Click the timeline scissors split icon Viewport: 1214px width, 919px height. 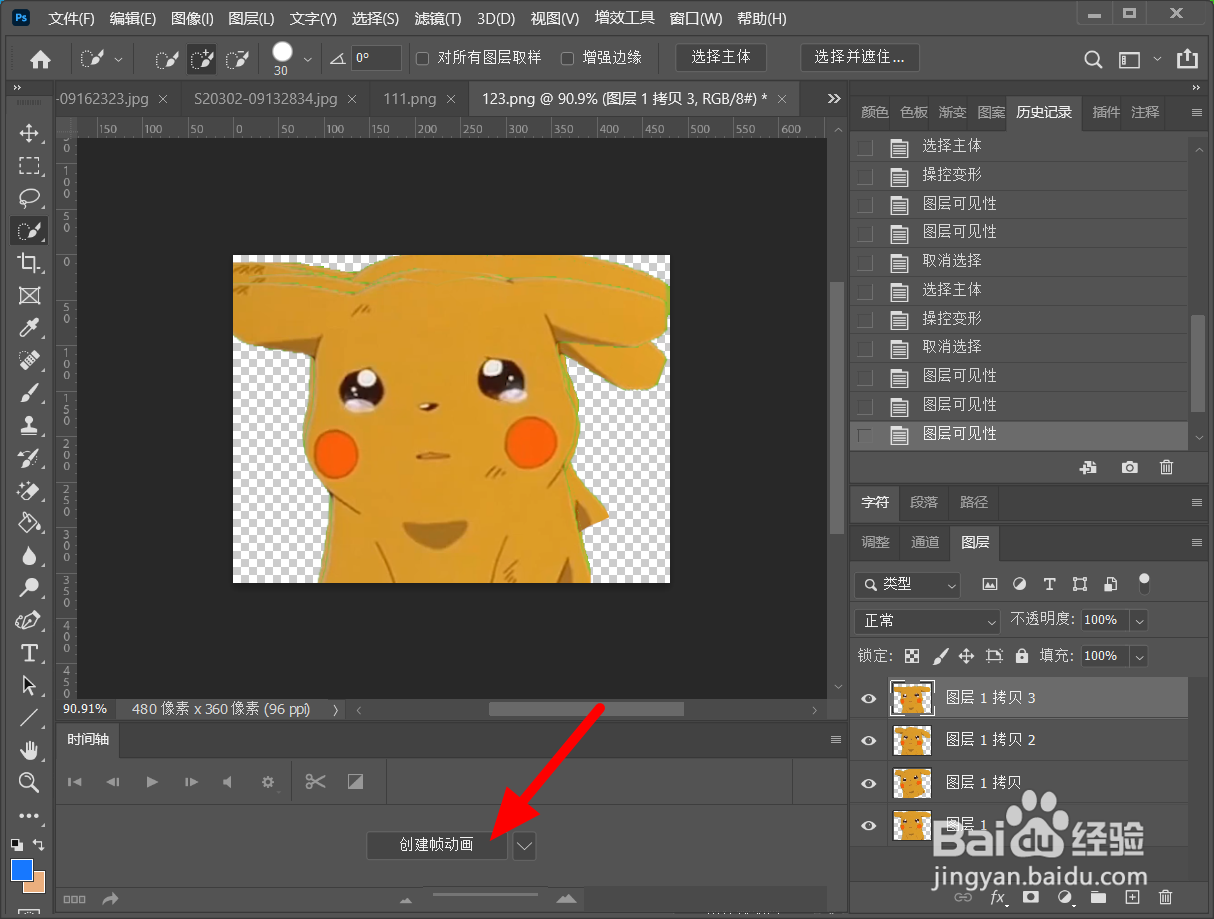tap(316, 782)
